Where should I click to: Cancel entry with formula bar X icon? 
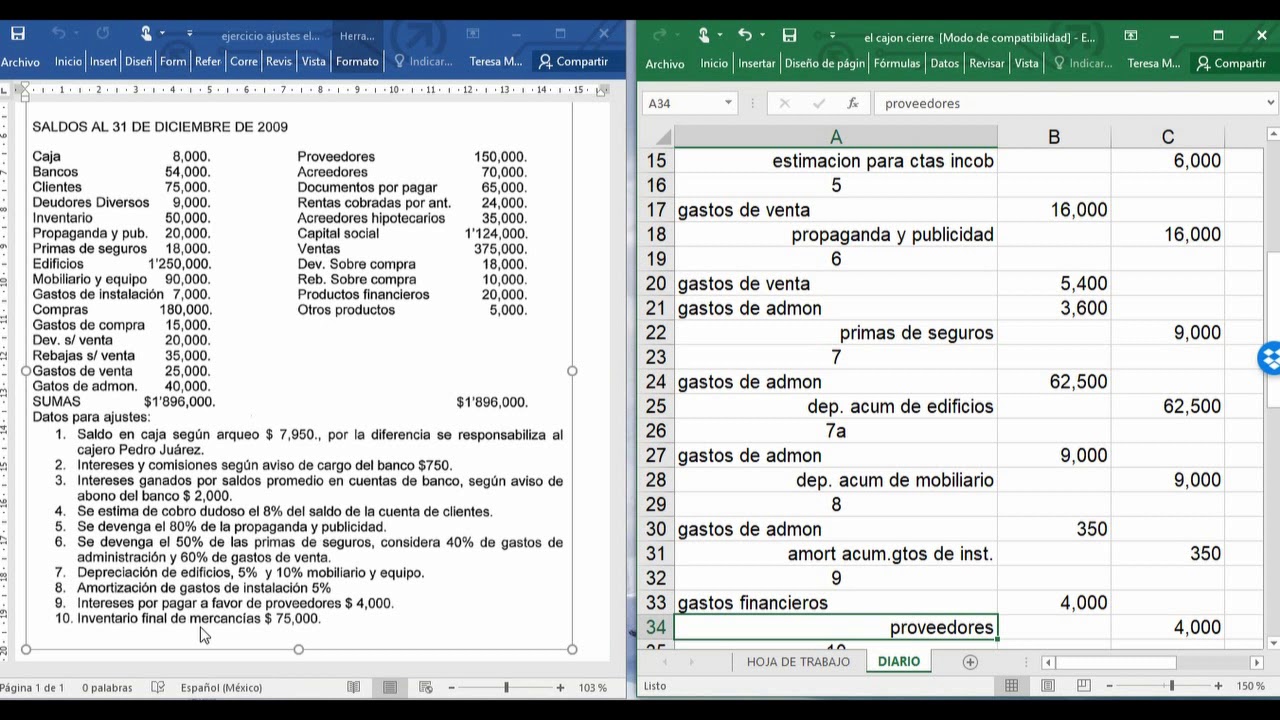(x=784, y=103)
